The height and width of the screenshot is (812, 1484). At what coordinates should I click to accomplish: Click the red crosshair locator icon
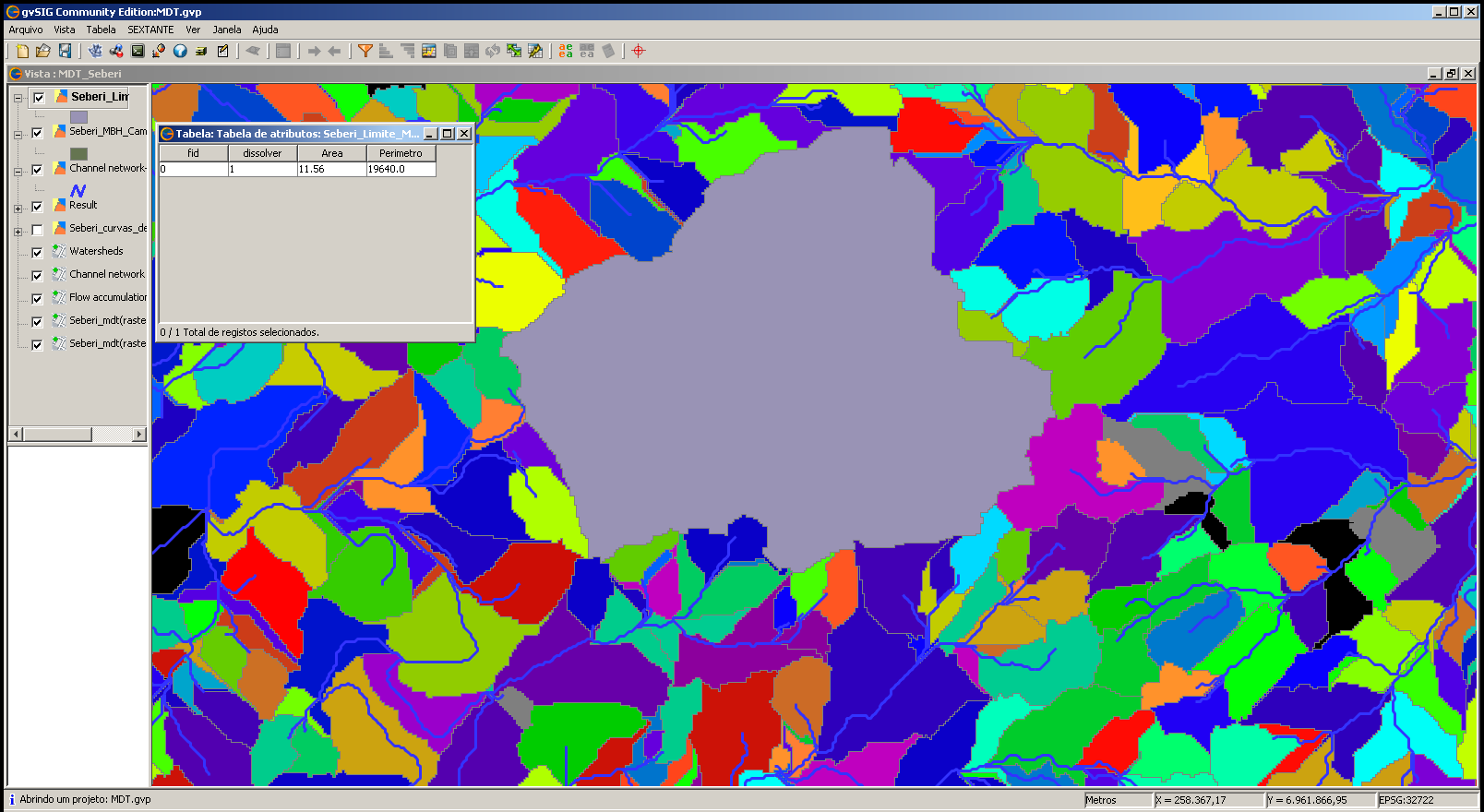click(638, 51)
